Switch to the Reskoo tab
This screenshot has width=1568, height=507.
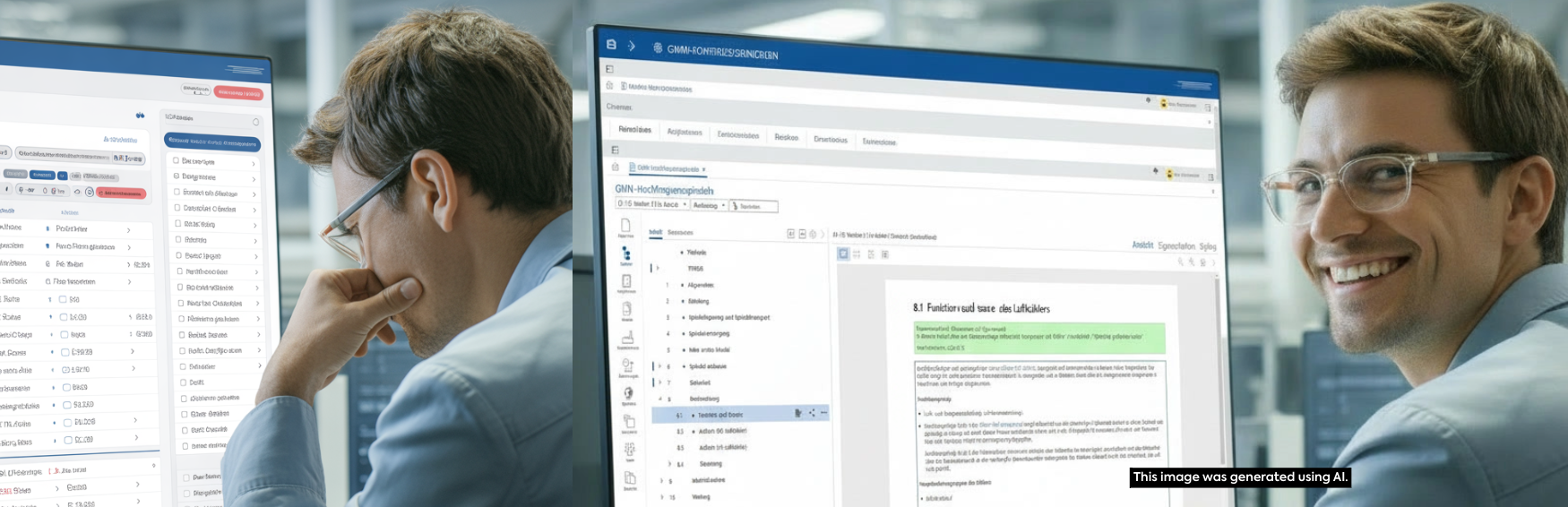click(787, 137)
